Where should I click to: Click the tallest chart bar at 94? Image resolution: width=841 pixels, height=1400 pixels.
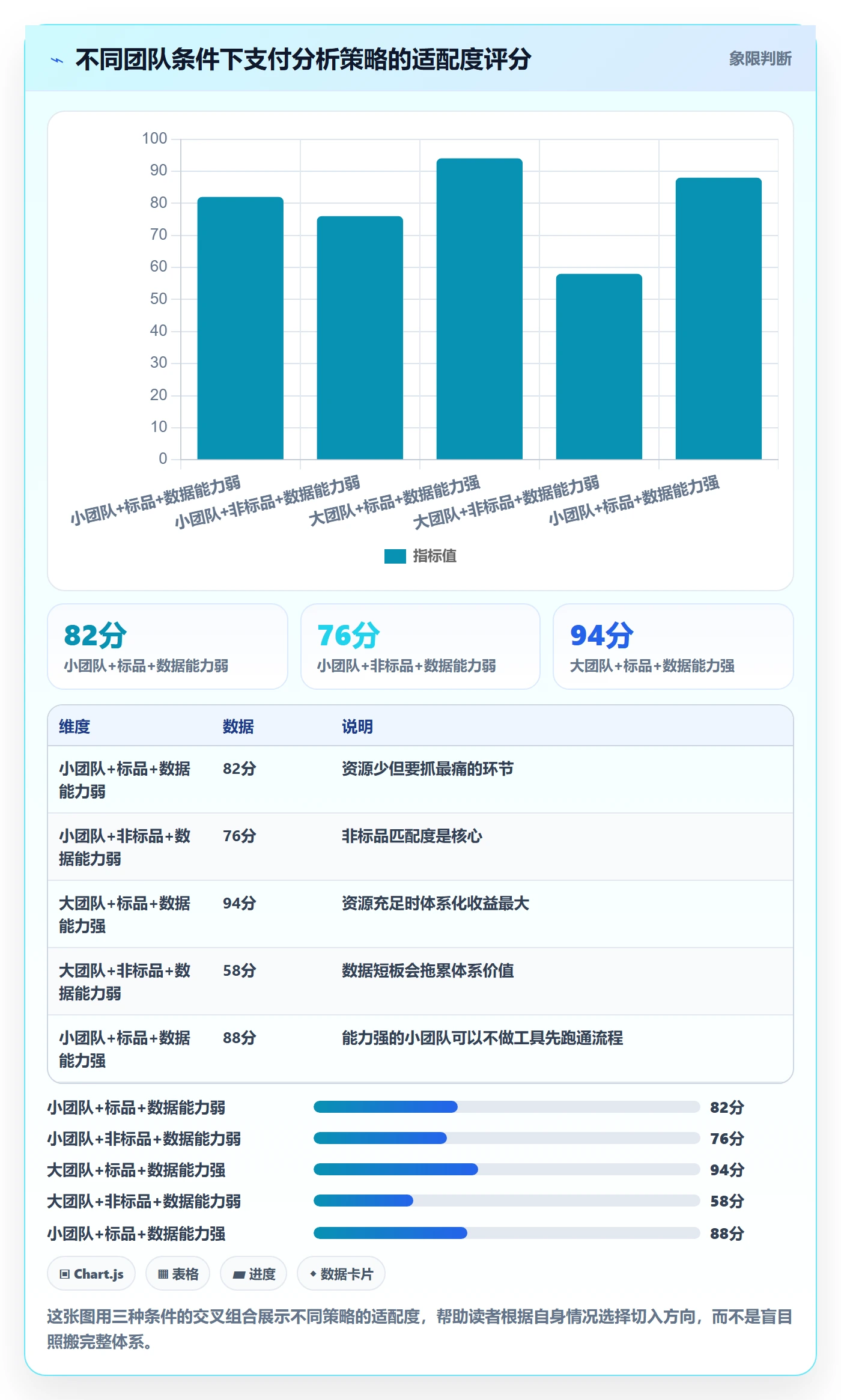click(x=479, y=309)
